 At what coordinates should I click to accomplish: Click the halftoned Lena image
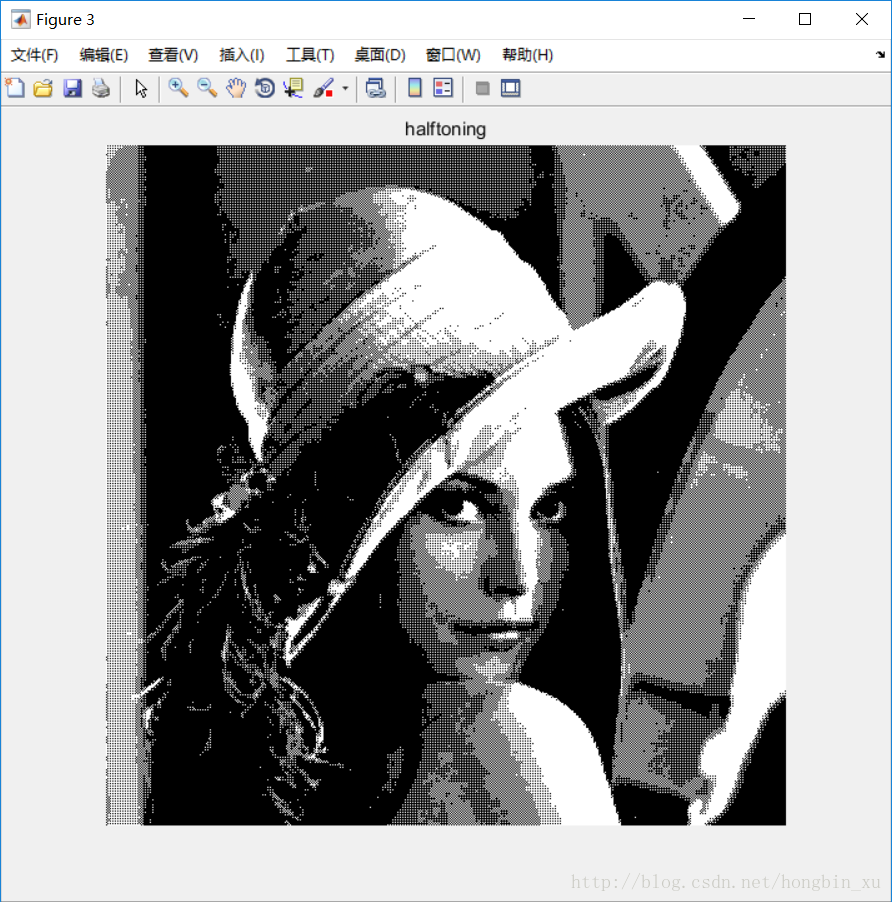click(446, 485)
